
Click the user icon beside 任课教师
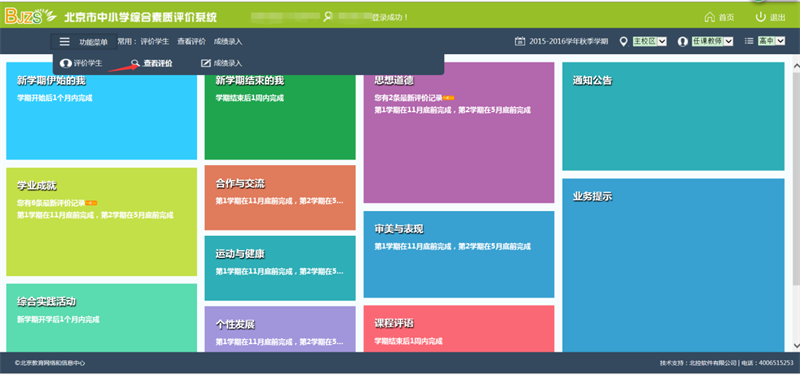coord(683,42)
